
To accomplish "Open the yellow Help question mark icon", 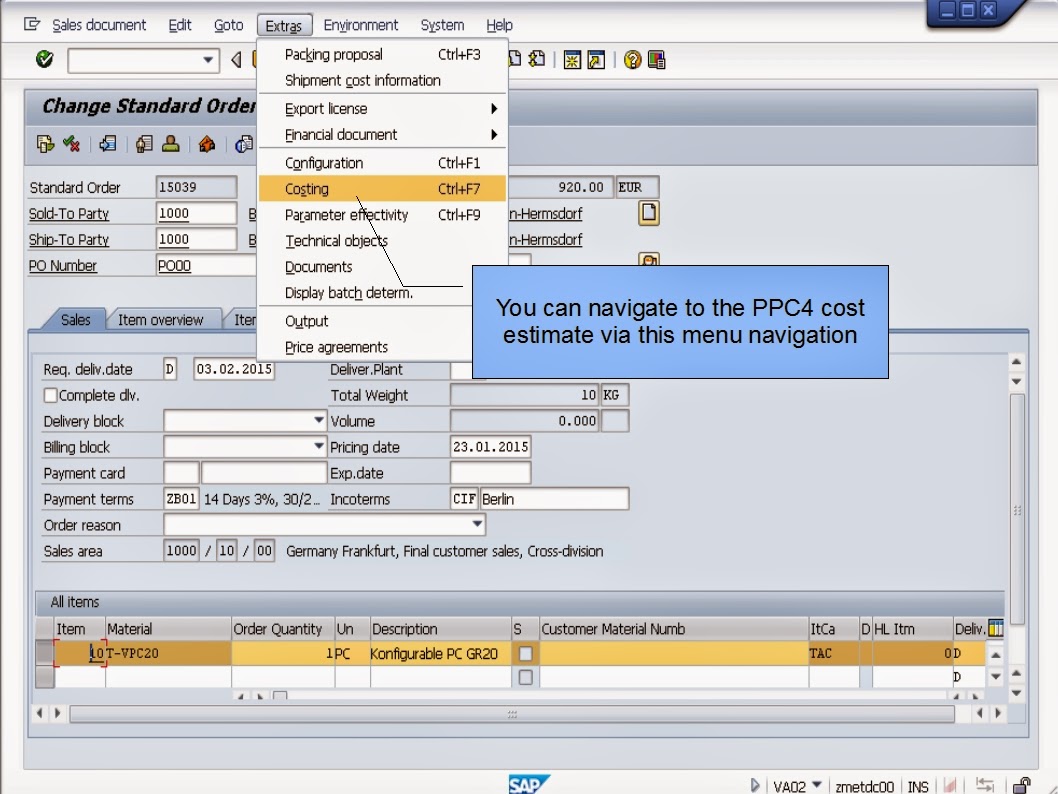I will pos(632,60).
